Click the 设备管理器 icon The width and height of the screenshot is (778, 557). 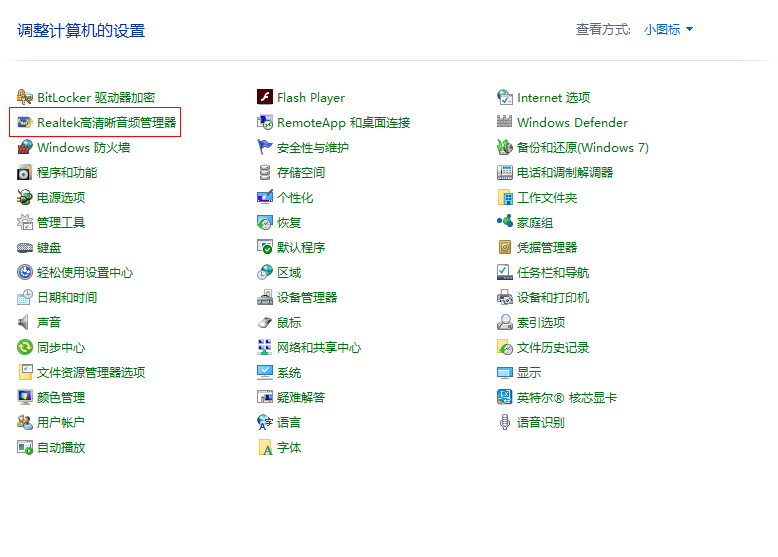(265, 297)
